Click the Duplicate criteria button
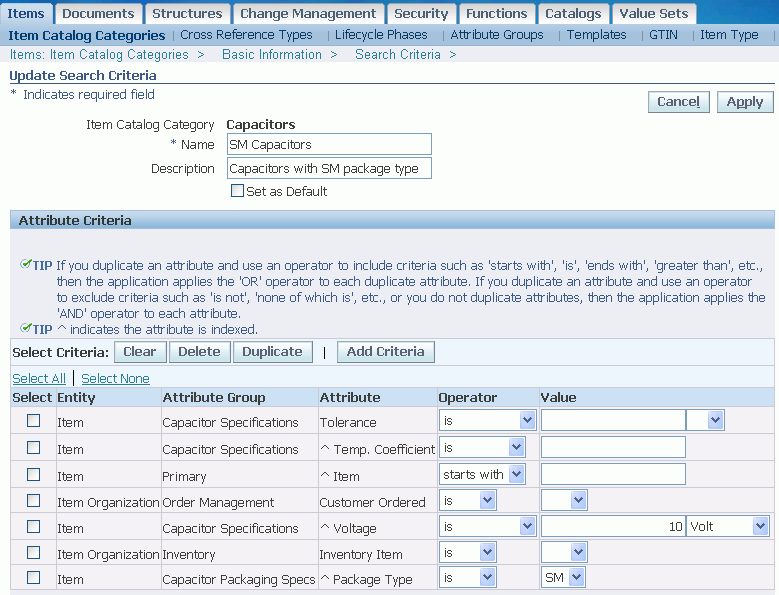The width and height of the screenshot is (779, 595). (x=272, y=352)
